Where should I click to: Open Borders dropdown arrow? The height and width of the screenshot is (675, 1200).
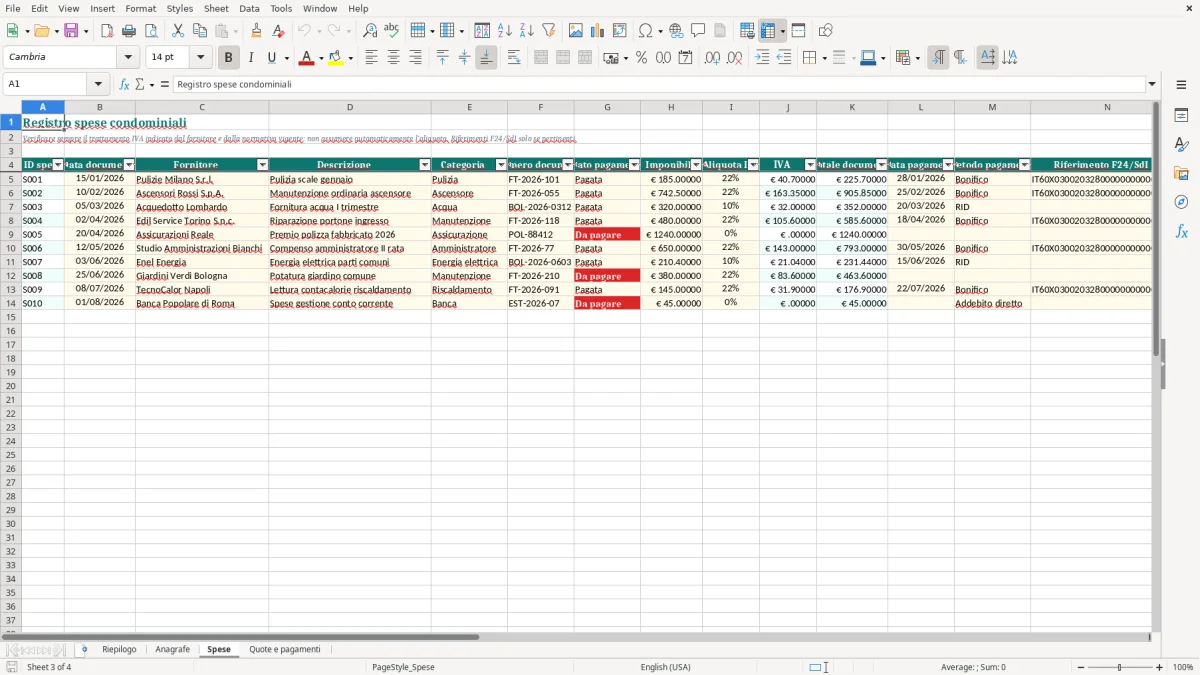[823, 58]
